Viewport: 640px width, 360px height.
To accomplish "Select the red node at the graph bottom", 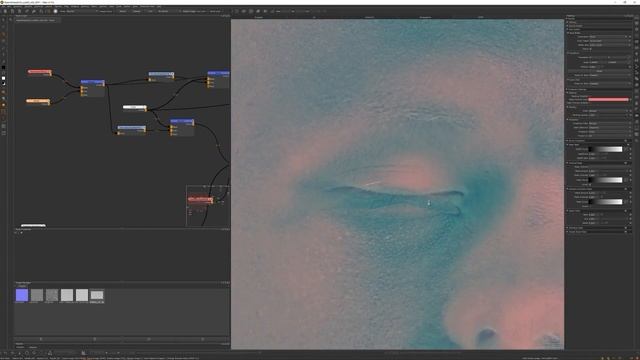I will pyautogui.click(x=200, y=200).
